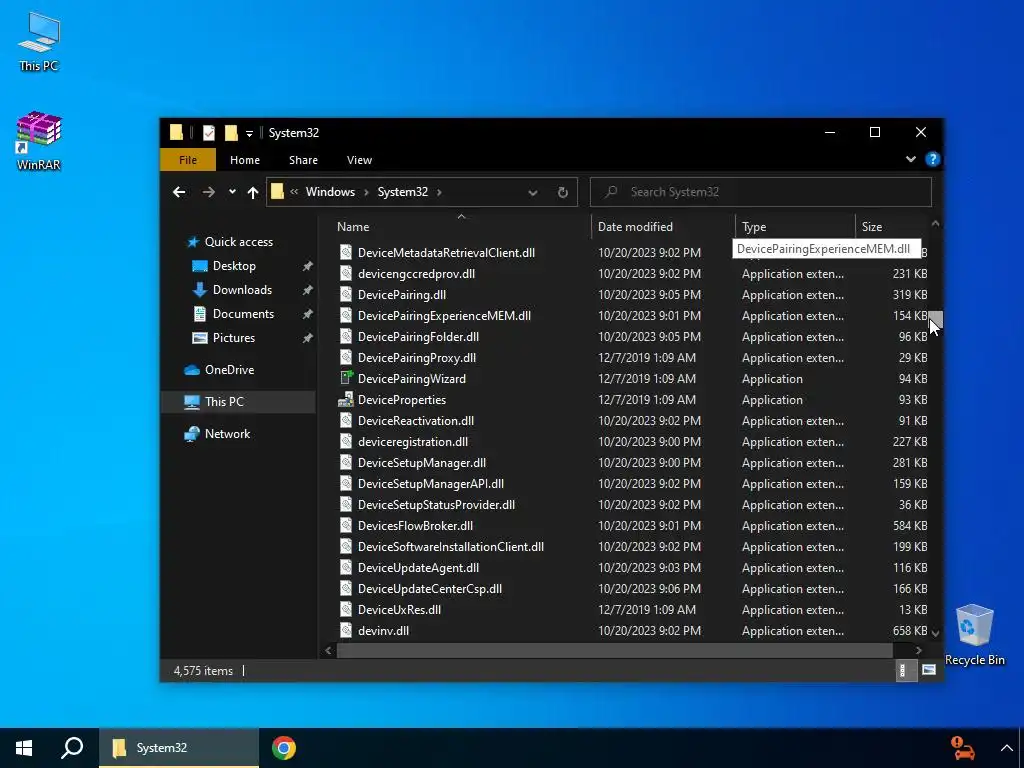Click the Search System32 field
This screenshot has height=768, width=1024.
(761, 192)
